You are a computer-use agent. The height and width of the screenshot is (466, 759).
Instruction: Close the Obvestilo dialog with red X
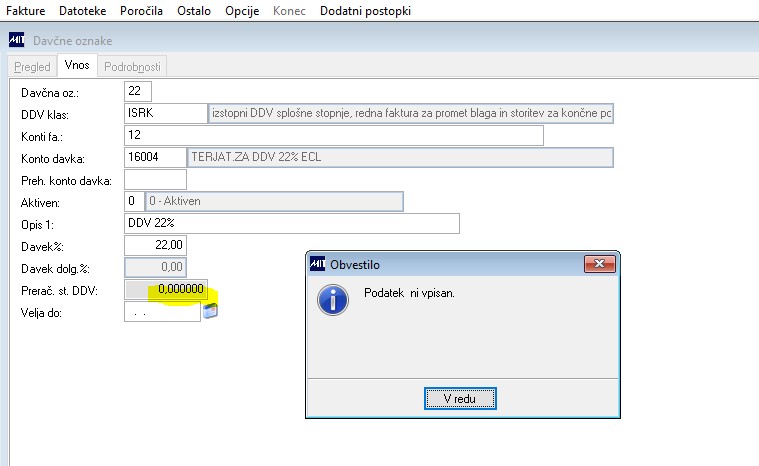click(599, 264)
